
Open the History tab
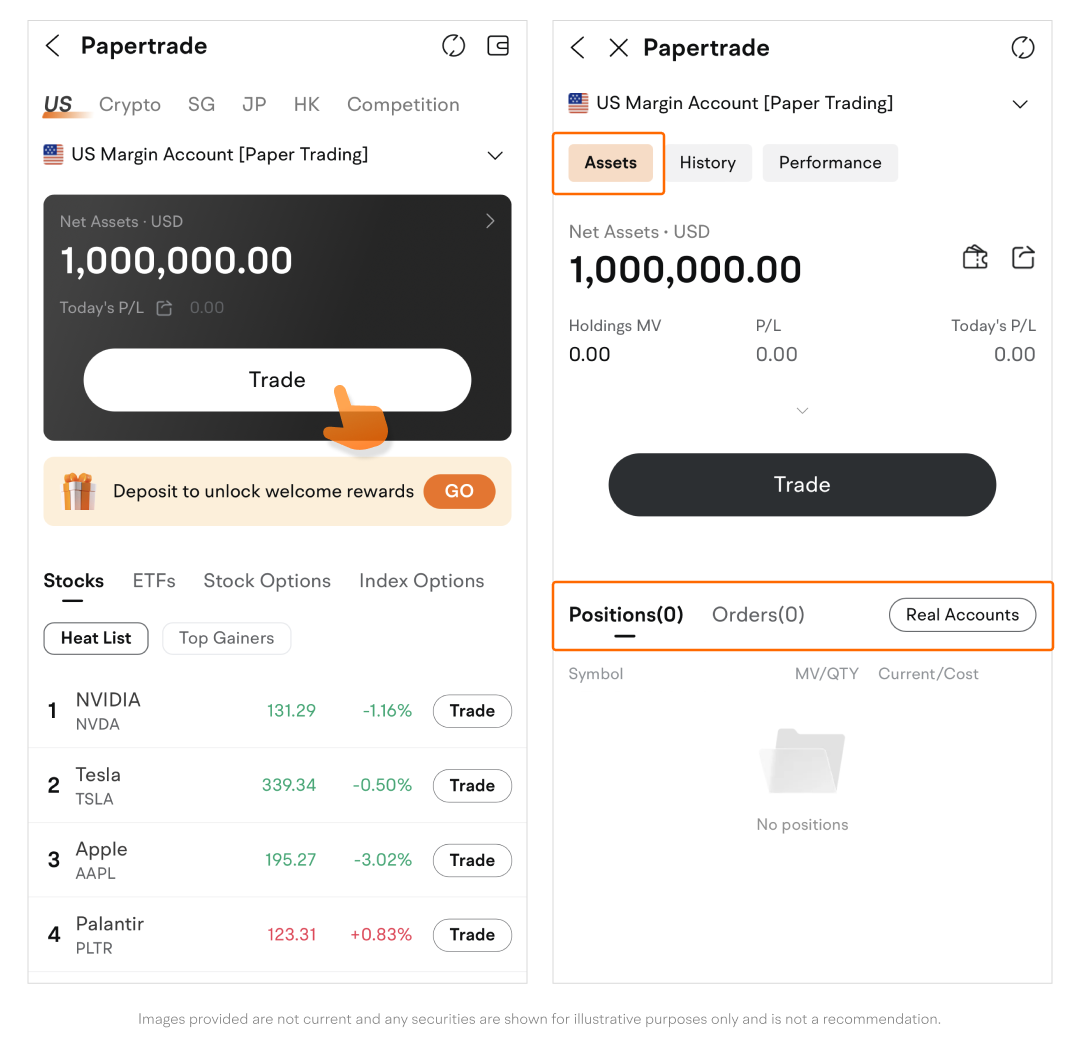click(707, 163)
